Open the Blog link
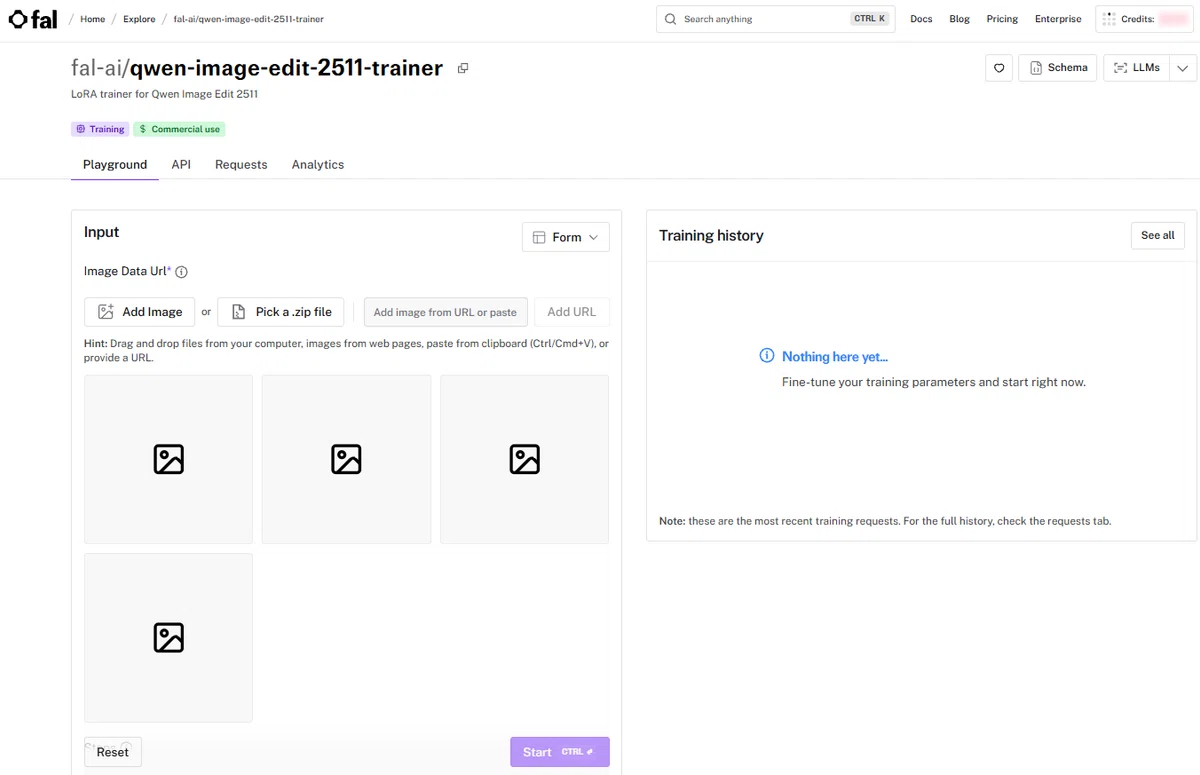Viewport: 1200px width, 775px height. (x=959, y=19)
